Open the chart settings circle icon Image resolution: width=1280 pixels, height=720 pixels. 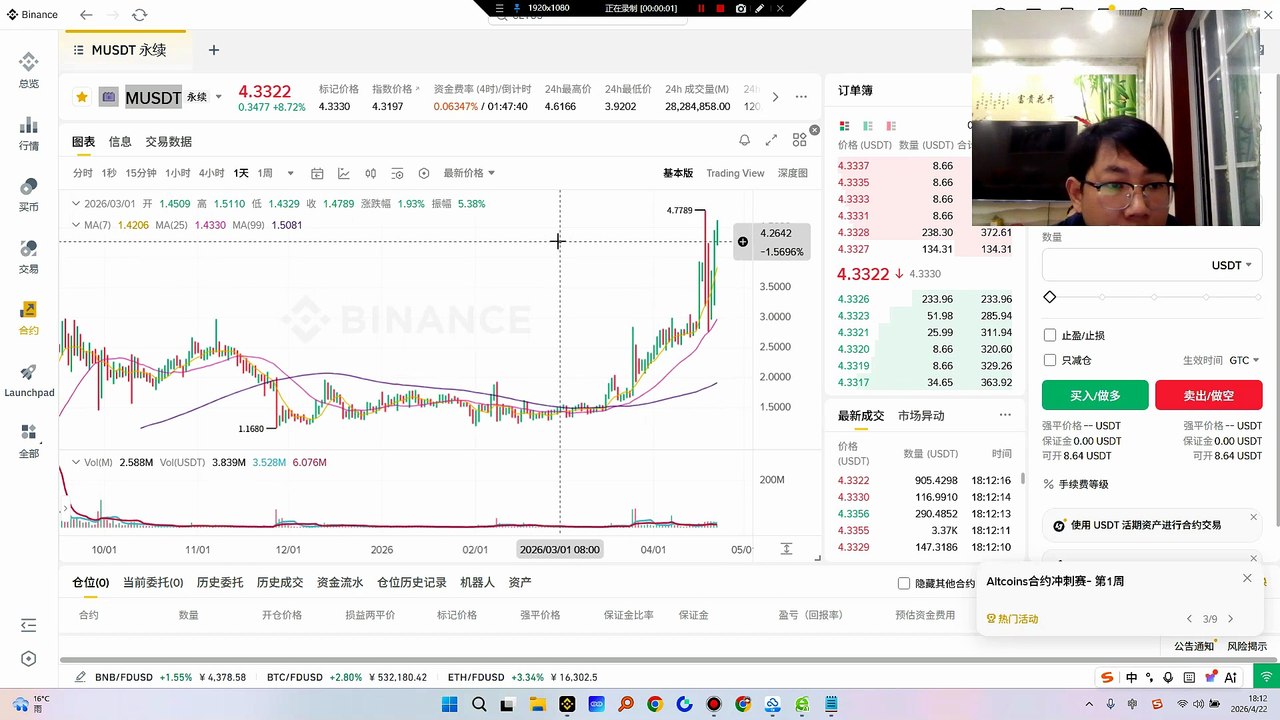click(424, 173)
